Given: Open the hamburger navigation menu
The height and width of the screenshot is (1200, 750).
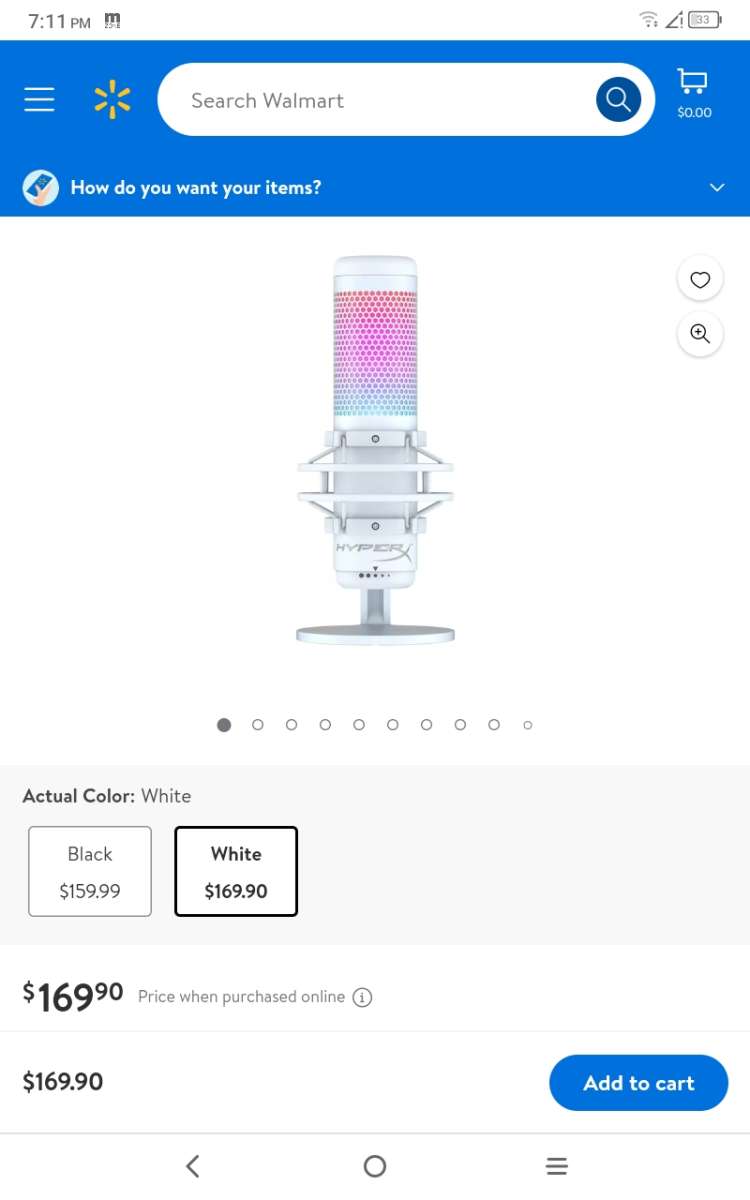Looking at the screenshot, I should [x=39, y=99].
